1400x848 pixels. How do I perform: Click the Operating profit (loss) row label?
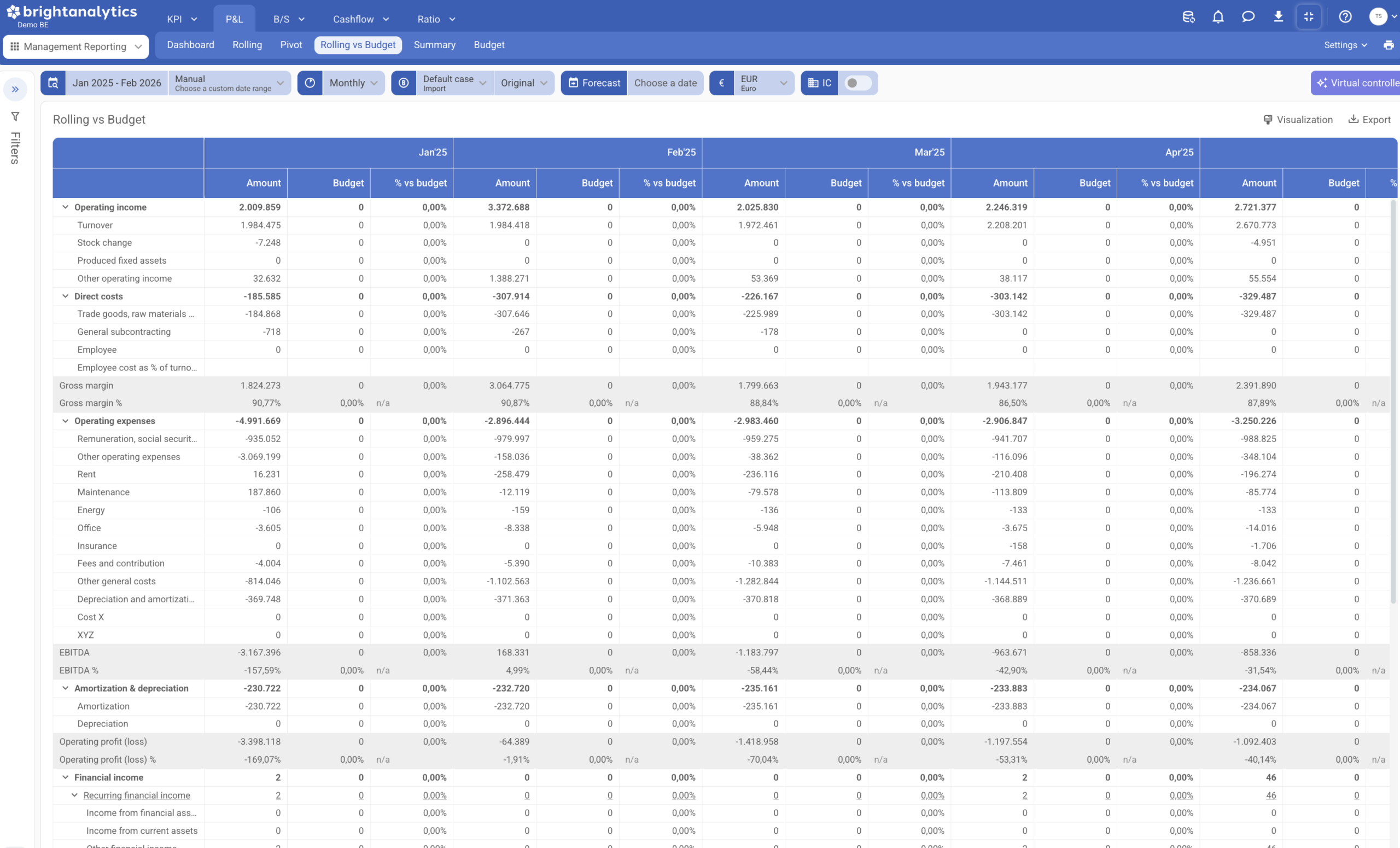click(x=103, y=741)
